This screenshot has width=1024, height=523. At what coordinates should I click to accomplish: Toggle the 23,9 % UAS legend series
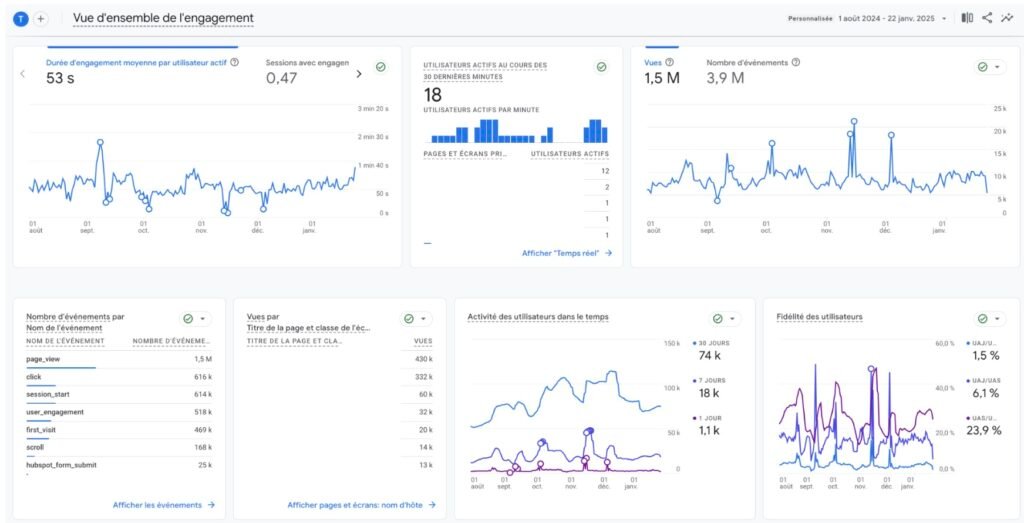(982, 425)
